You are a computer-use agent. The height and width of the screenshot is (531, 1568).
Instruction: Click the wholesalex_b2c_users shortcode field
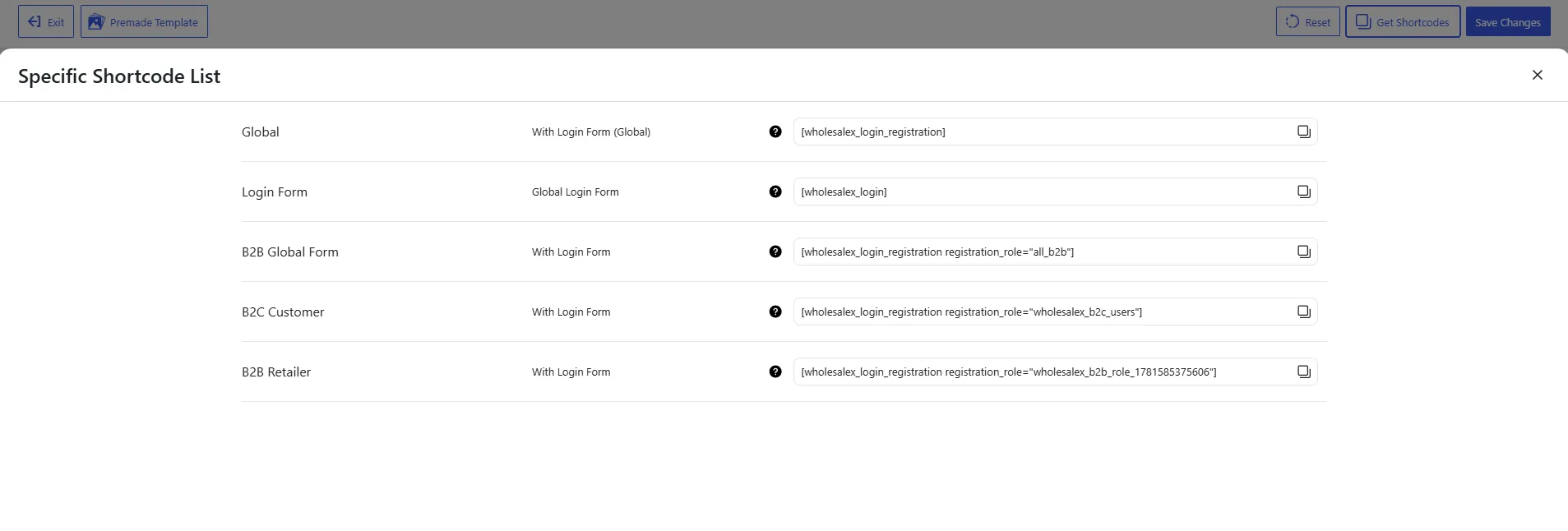click(1055, 312)
